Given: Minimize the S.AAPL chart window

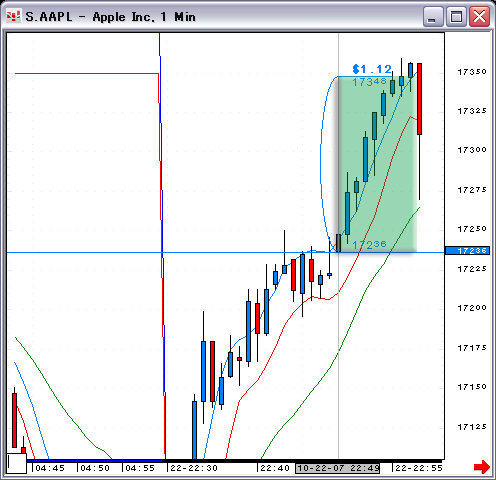Looking at the screenshot, I should 433,16.
